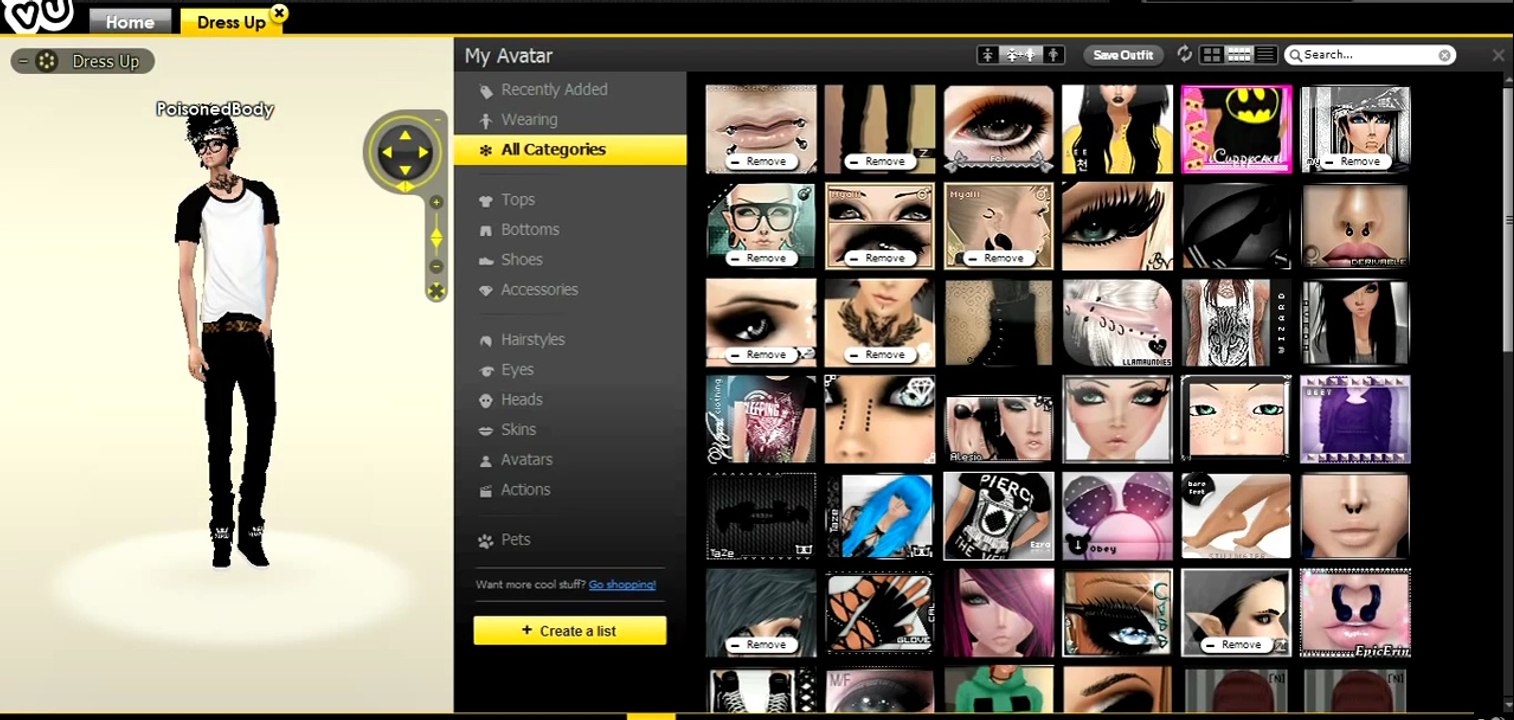Focus the inventory search field
This screenshot has height=720, width=1514.
(x=1368, y=55)
